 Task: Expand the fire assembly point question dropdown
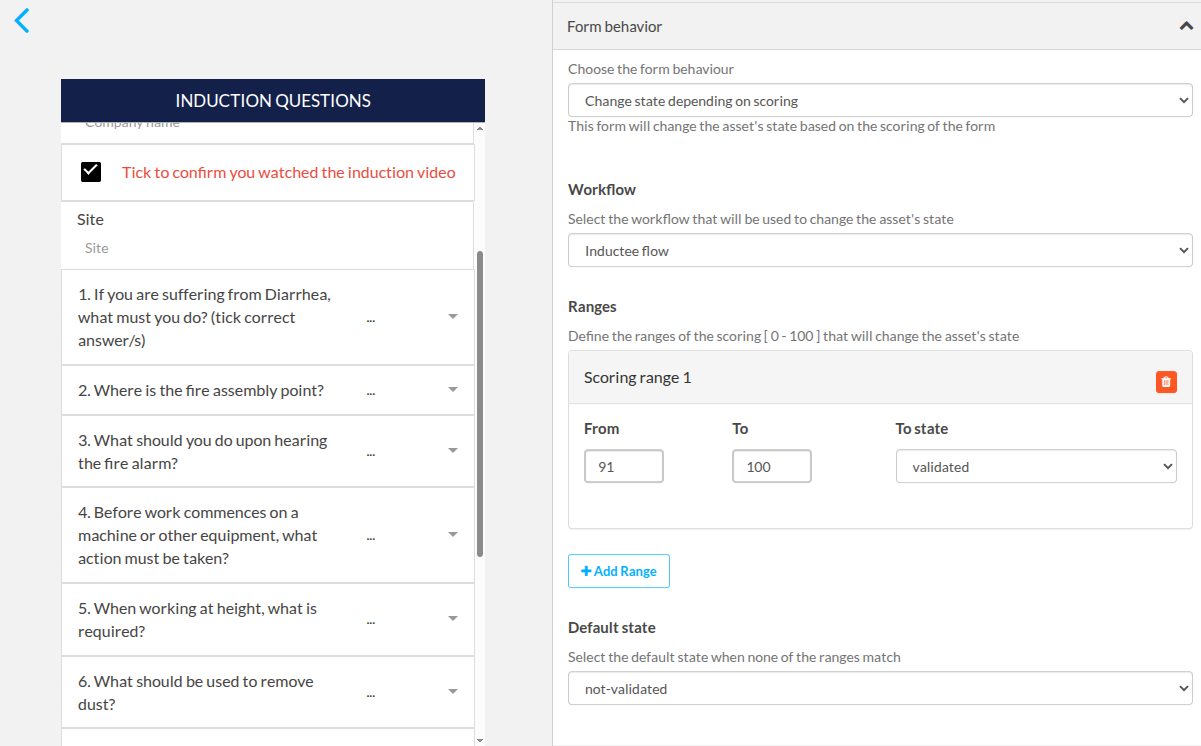click(x=452, y=390)
